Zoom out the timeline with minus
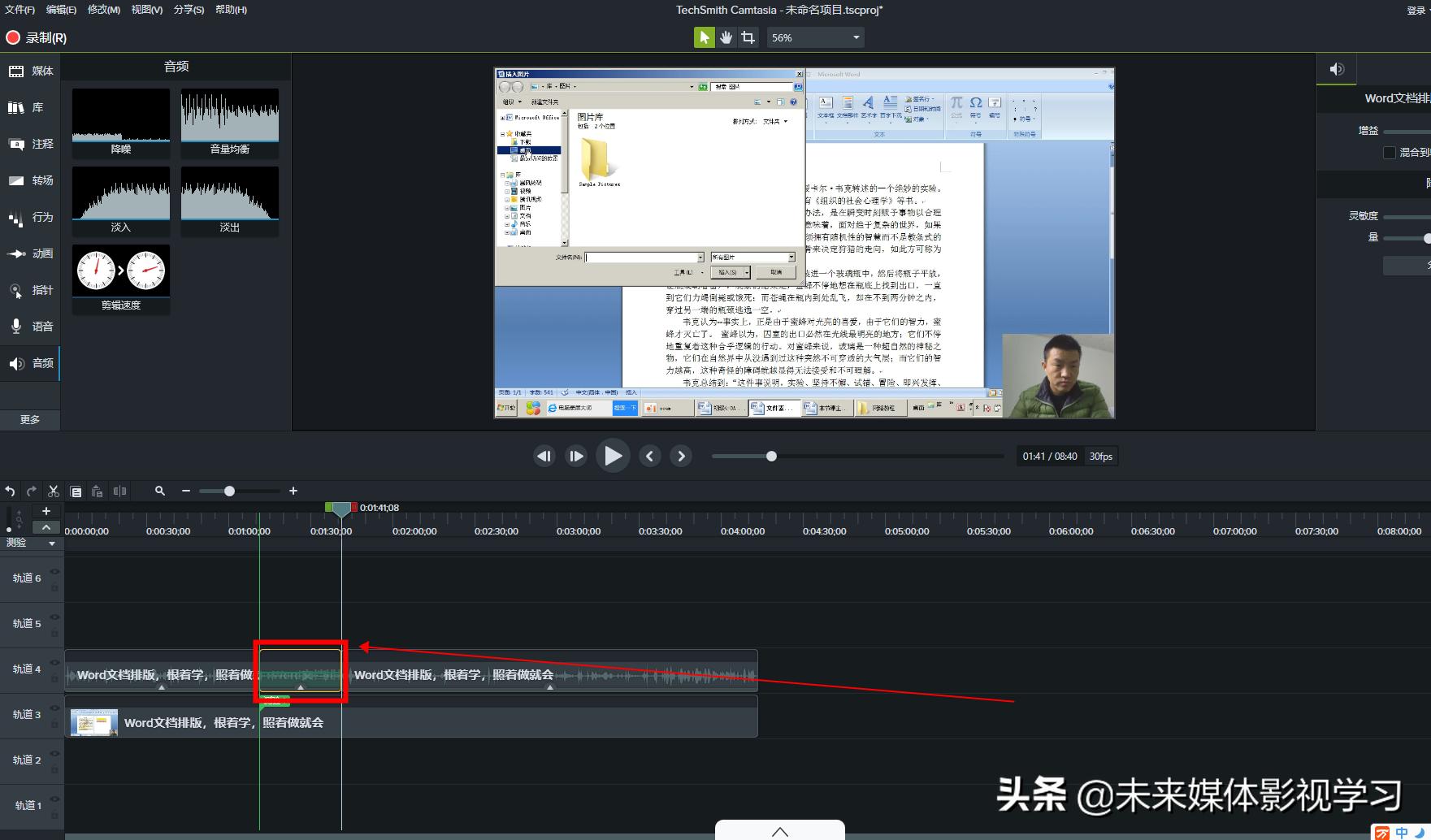The height and width of the screenshot is (840, 1431). point(186,491)
